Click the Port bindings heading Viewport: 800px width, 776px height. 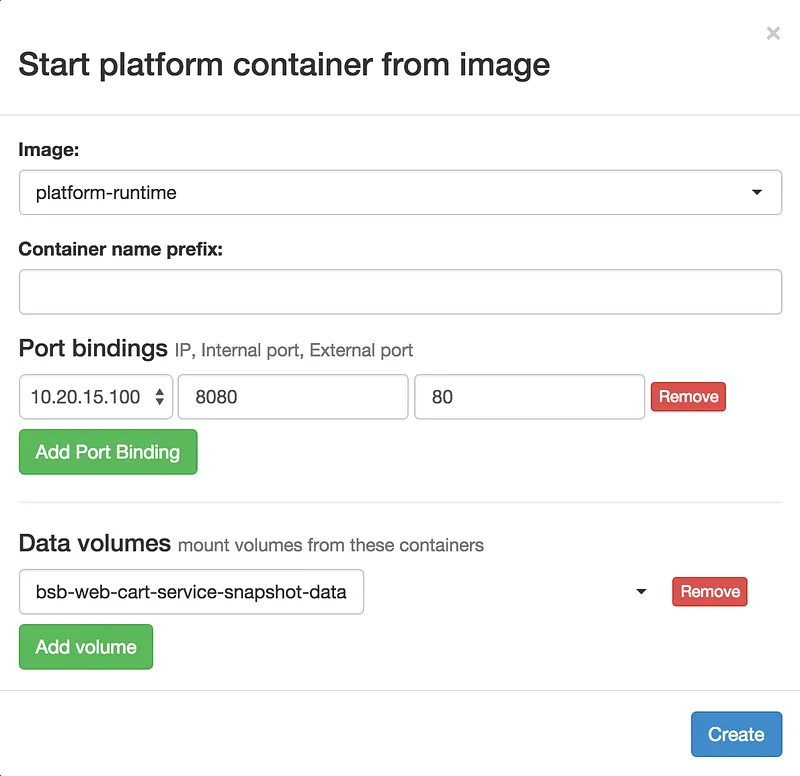click(93, 348)
